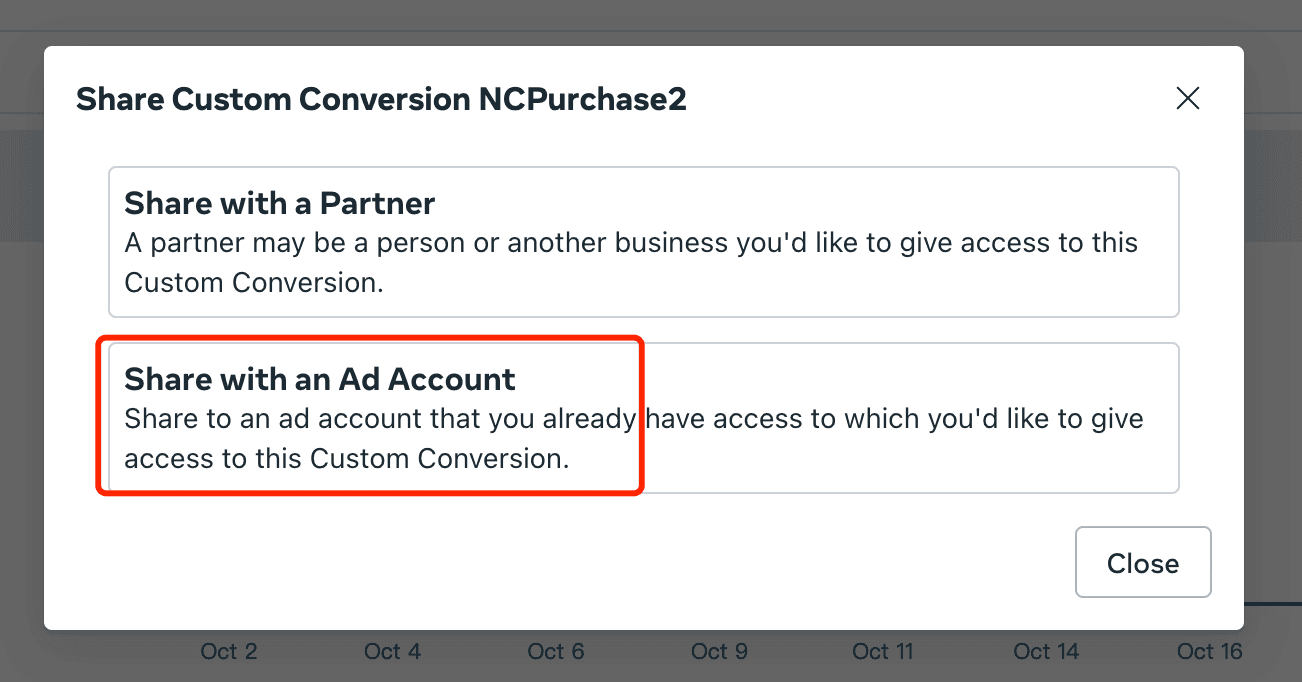Click the dimmed backdrop above the dialog
Viewport: 1302px width, 682px height.
point(650,18)
